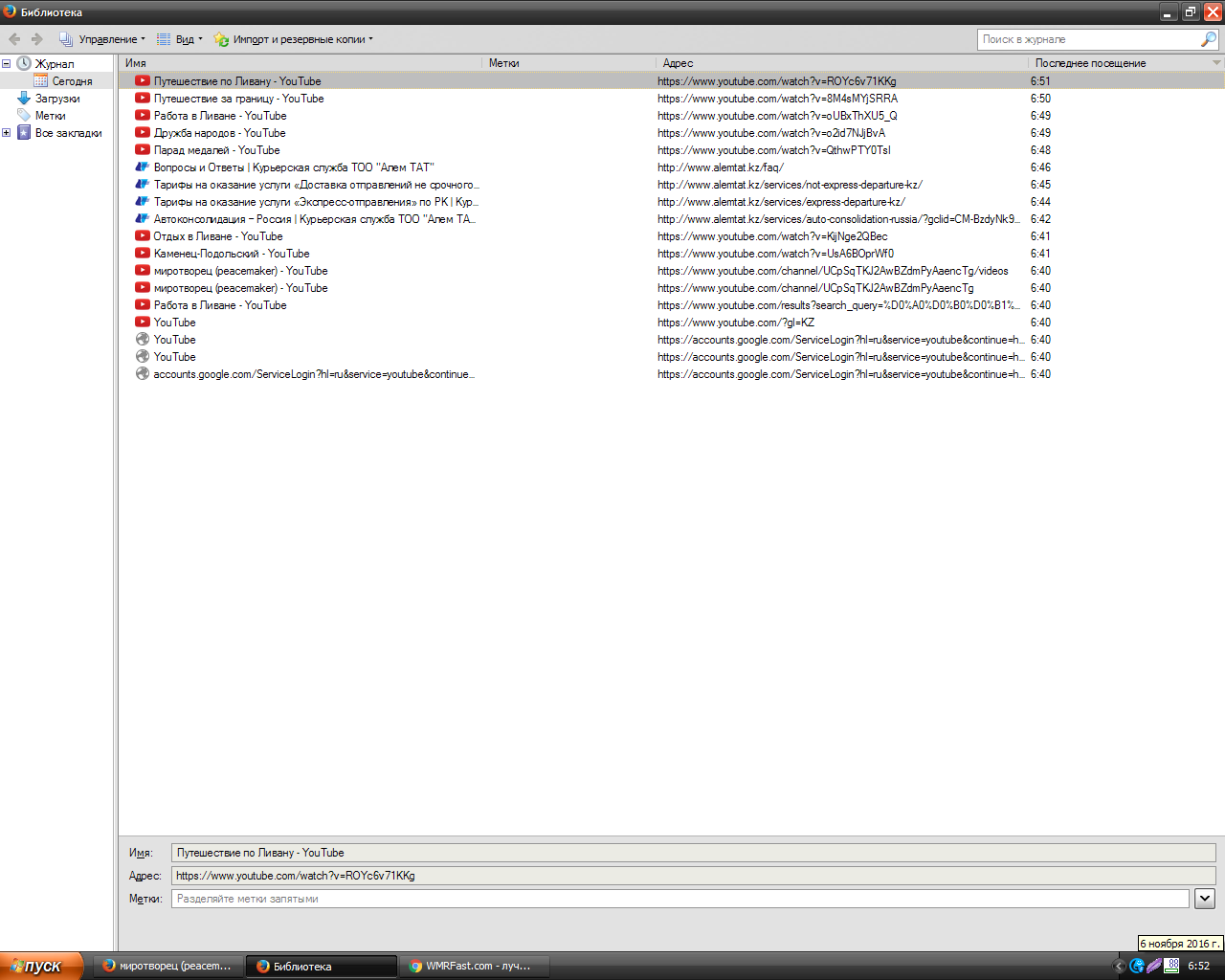The height and width of the screenshot is (980, 1225).
Task: Select the URL ending watch?v=UsA6BOprWf0
Action: pos(775,254)
